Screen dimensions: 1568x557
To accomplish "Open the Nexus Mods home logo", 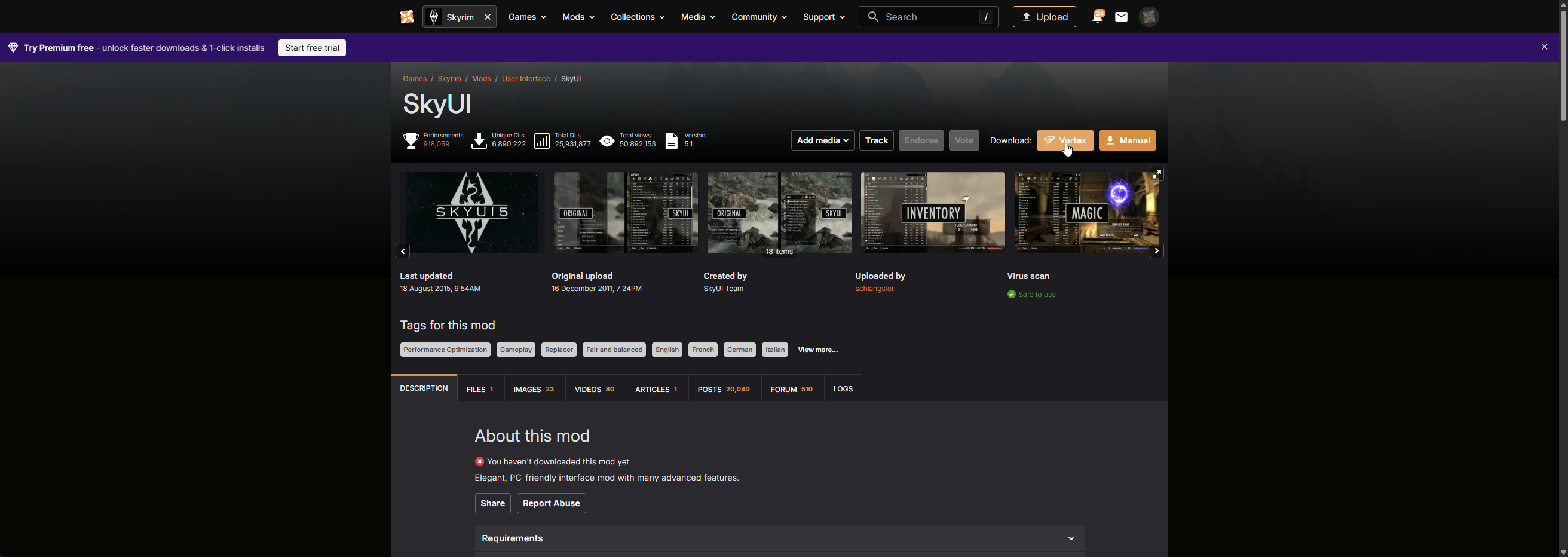I will pos(406,17).
